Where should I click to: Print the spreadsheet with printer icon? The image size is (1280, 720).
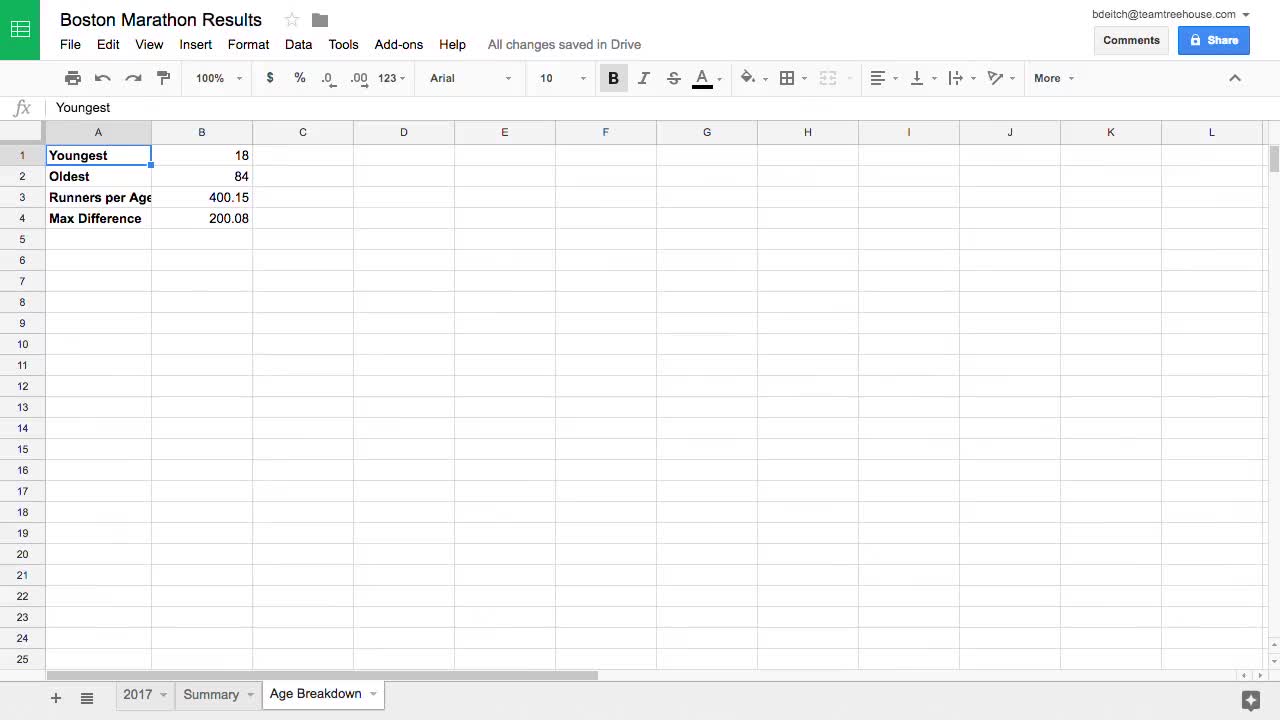[x=73, y=78]
